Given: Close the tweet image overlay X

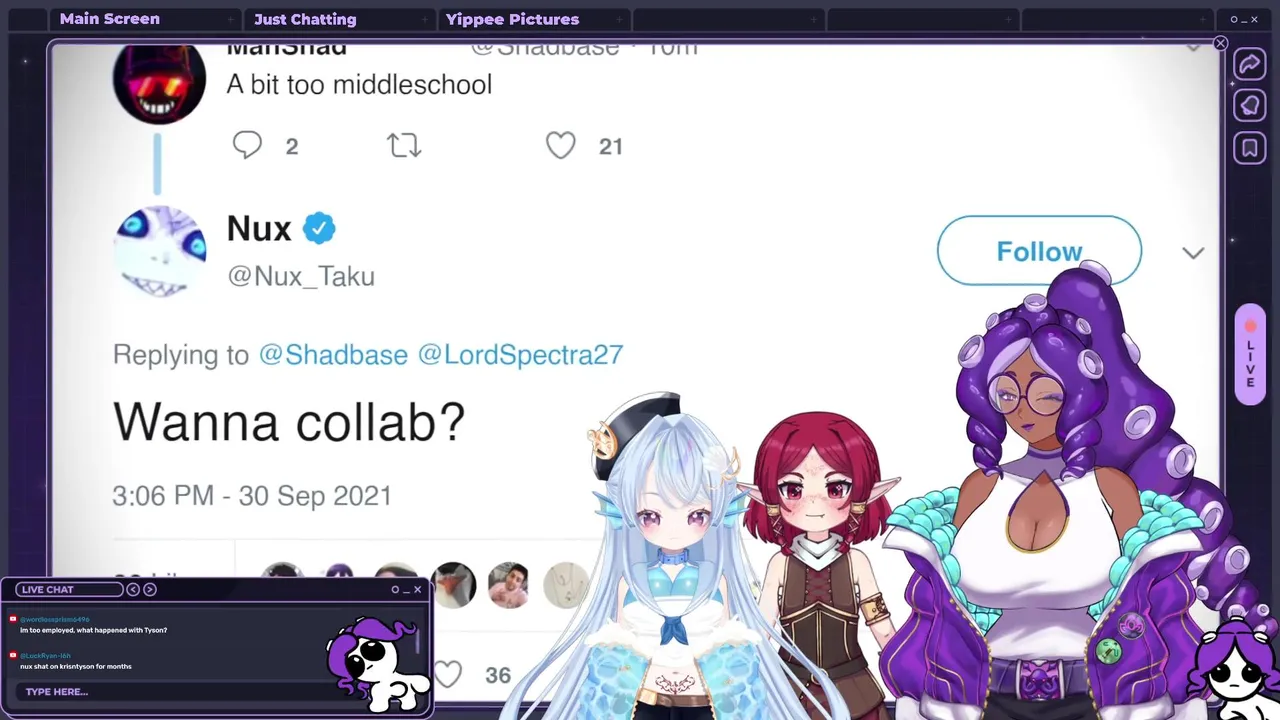Looking at the screenshot, I should coord(1220,44).
